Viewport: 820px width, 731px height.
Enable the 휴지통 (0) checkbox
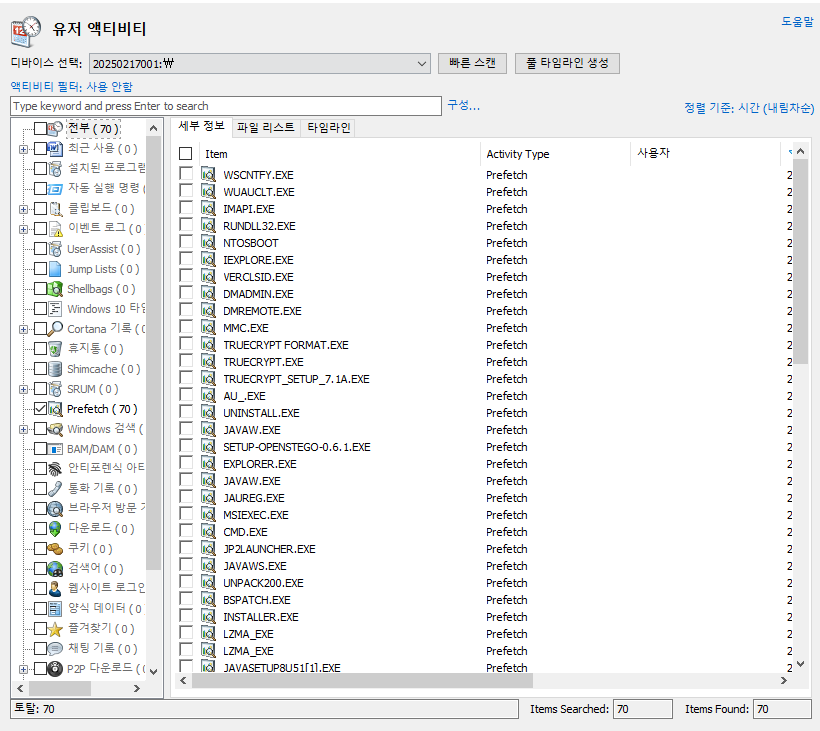point(40,349)
